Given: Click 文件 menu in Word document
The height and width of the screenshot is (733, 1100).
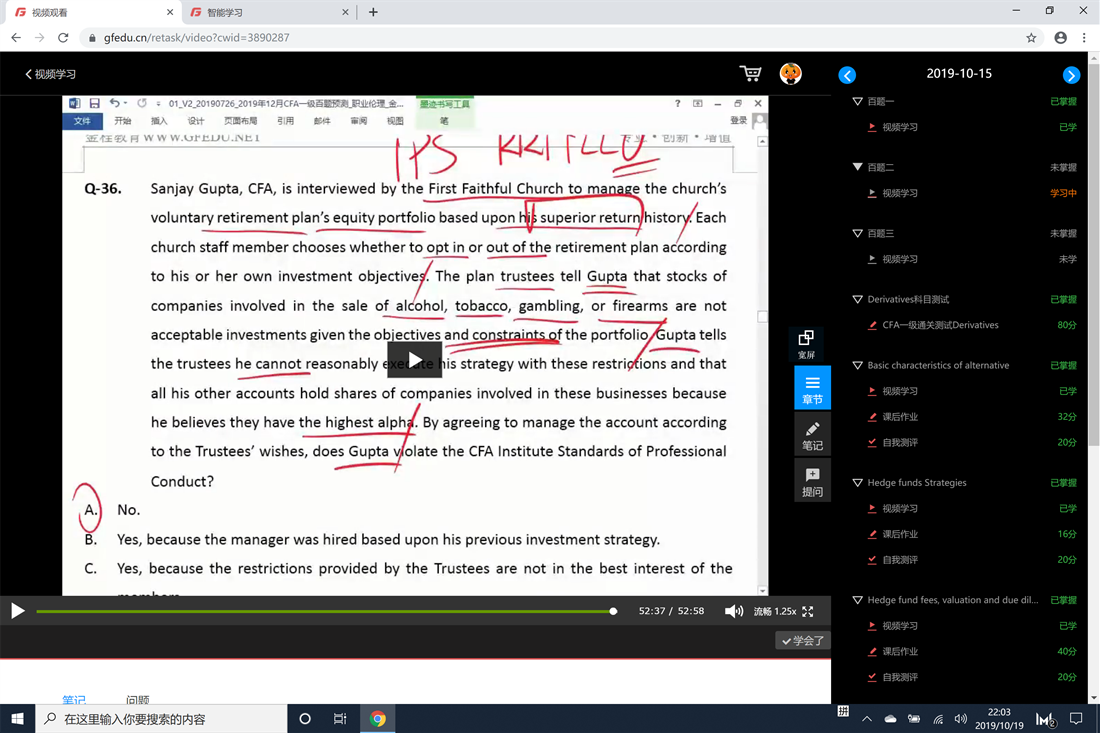Looking at the screenshot, I should pyautogui.click(x=83, y=121).
